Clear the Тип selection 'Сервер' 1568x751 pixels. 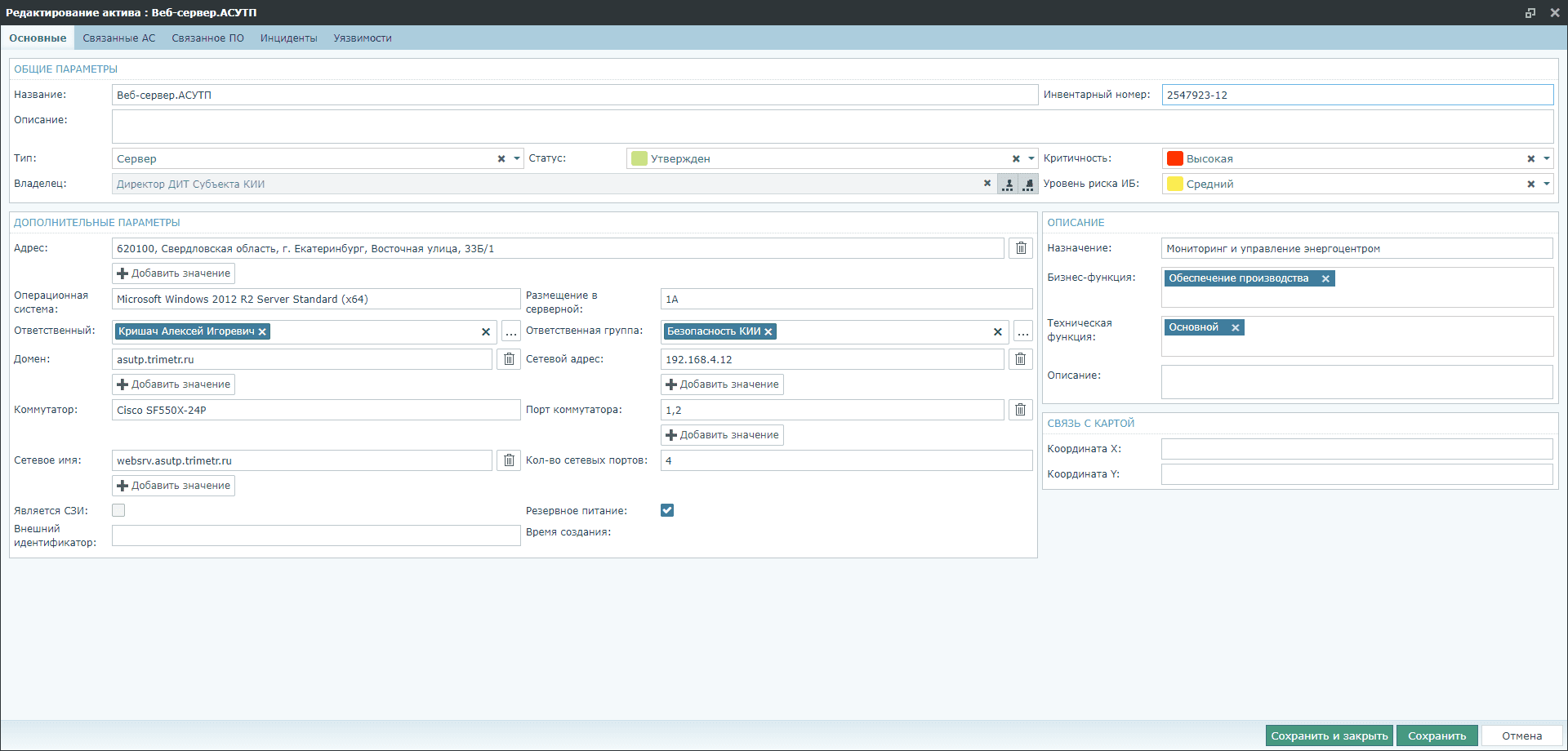coord(501,158)
